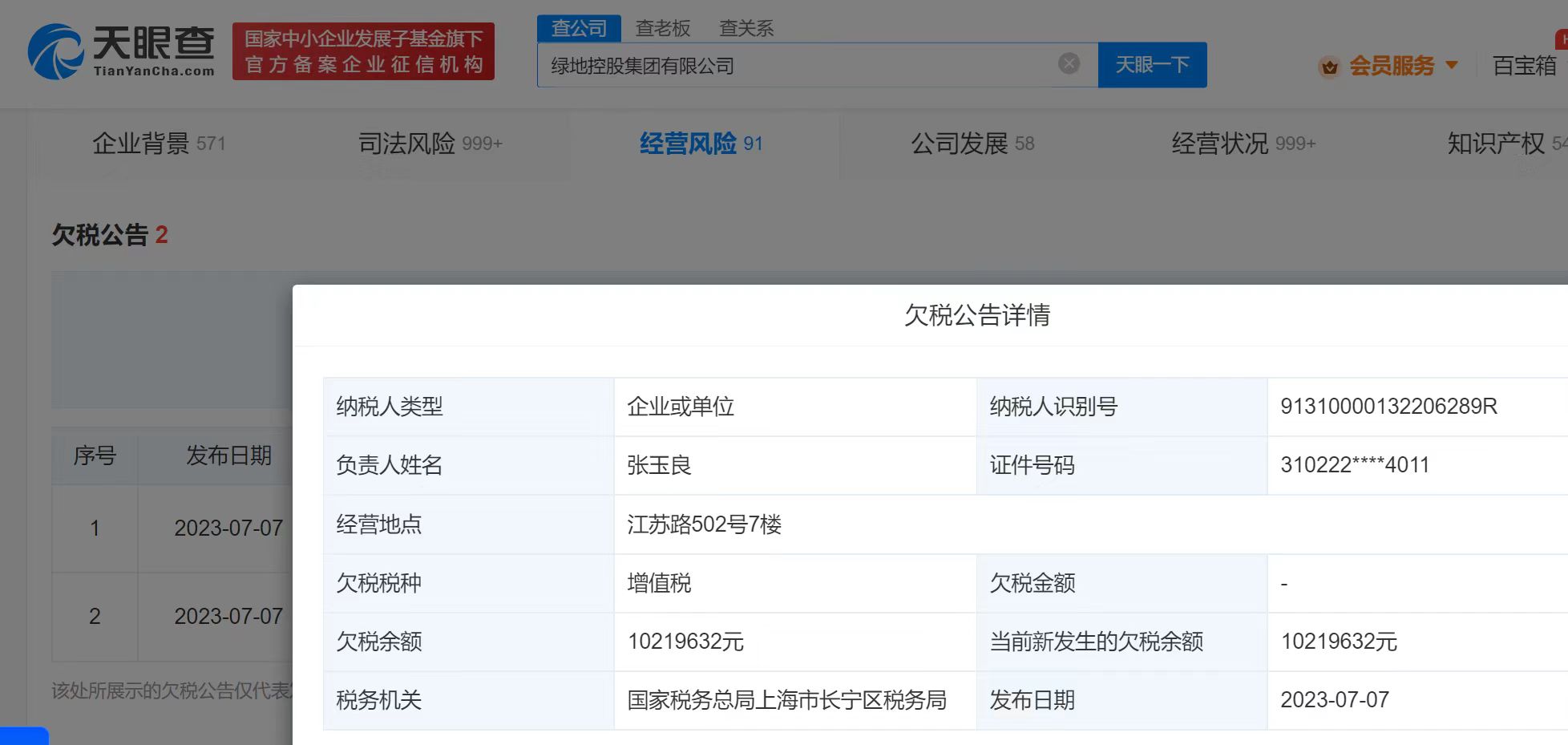The height and width of the screenshot is (745, 1568).
Task: Click the 序号 column header
Action: point(95,456)
